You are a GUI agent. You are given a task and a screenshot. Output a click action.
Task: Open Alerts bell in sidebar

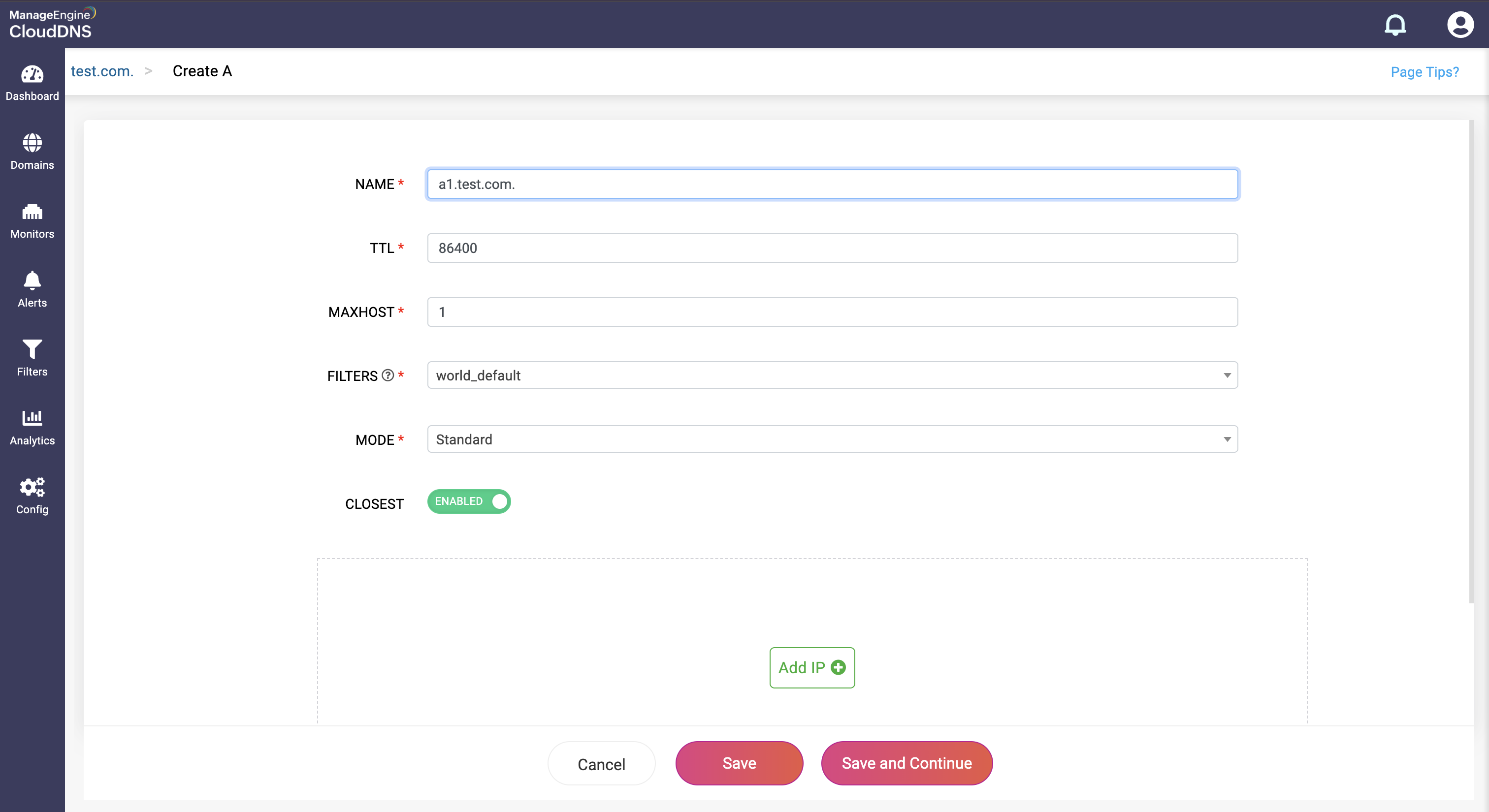(32, 281)
